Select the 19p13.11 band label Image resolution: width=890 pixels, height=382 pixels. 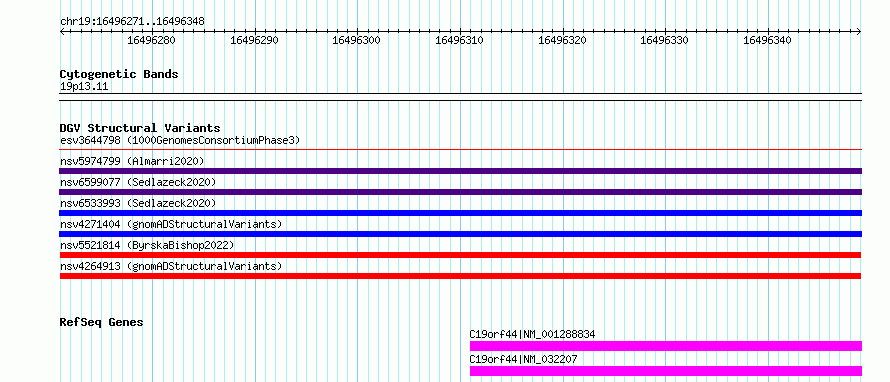point(84,87)
